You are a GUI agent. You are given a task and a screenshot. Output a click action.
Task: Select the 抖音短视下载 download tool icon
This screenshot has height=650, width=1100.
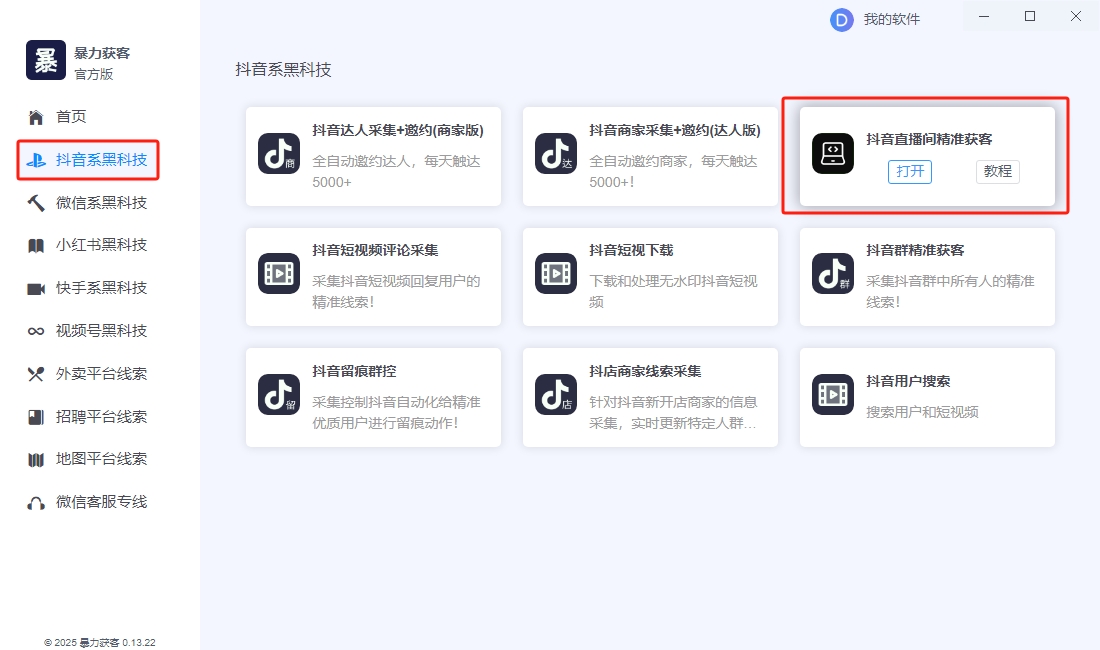pos(556,276)
